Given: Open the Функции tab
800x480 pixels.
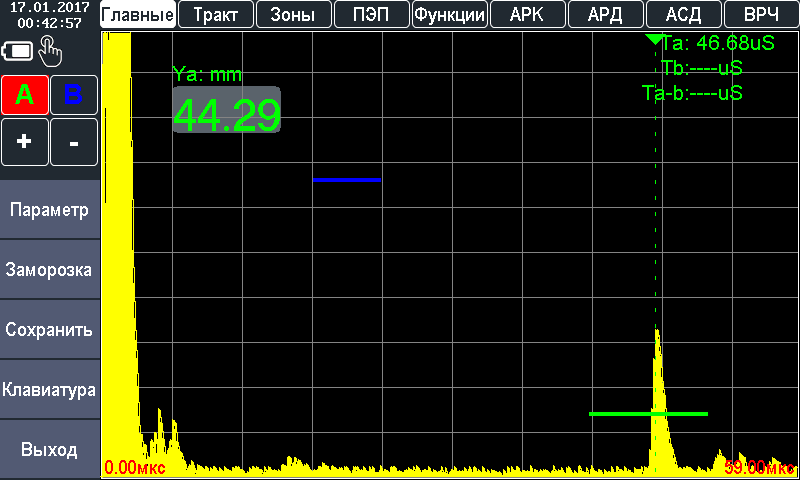Looking at the screenshot, I should coord(450,14).
